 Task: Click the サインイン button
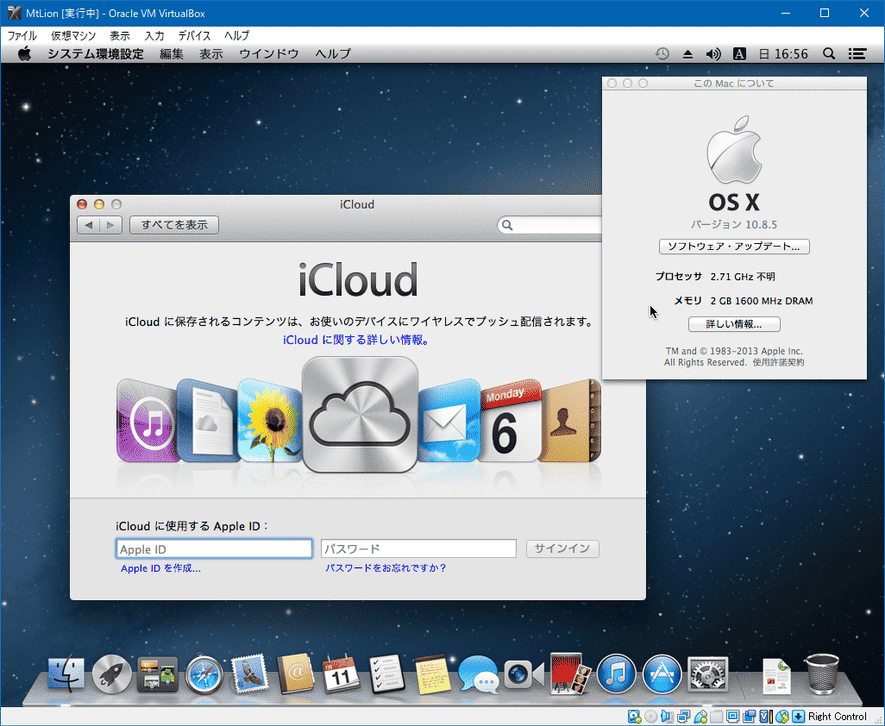coord(562,548)
